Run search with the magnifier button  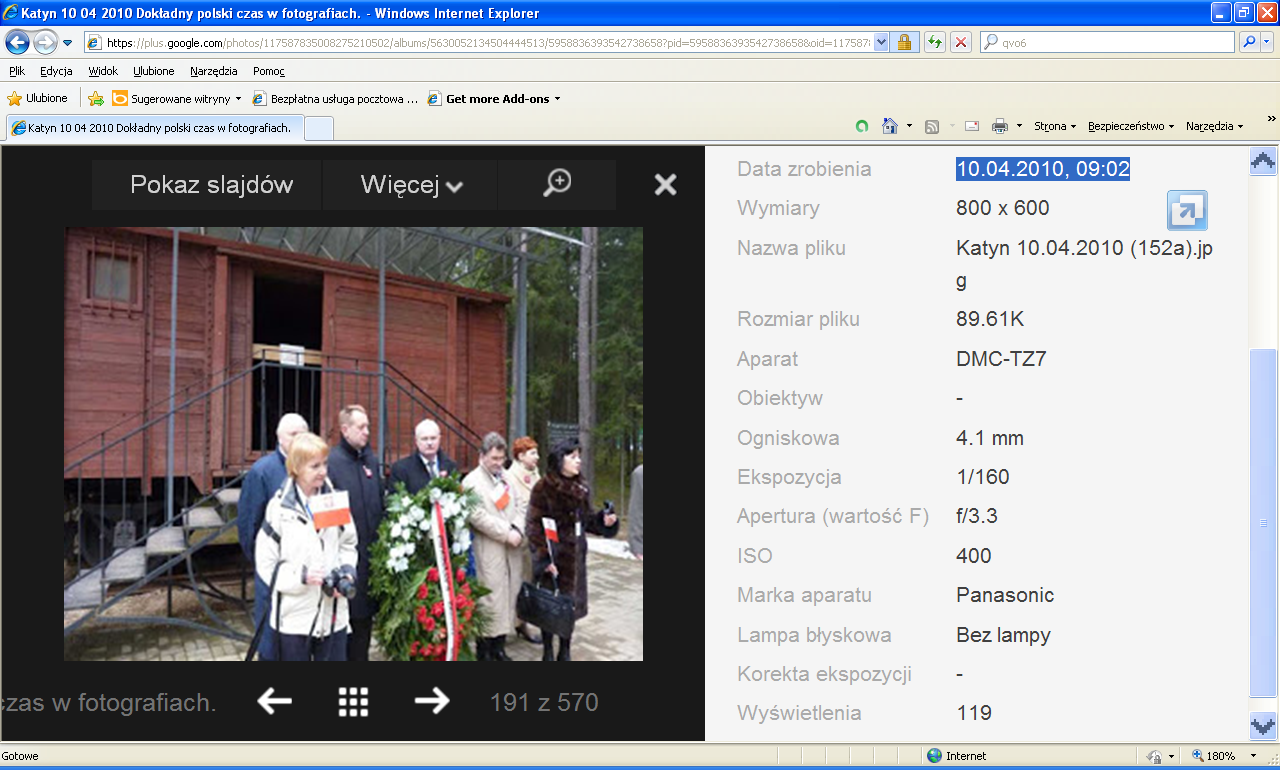(1249, 42)
